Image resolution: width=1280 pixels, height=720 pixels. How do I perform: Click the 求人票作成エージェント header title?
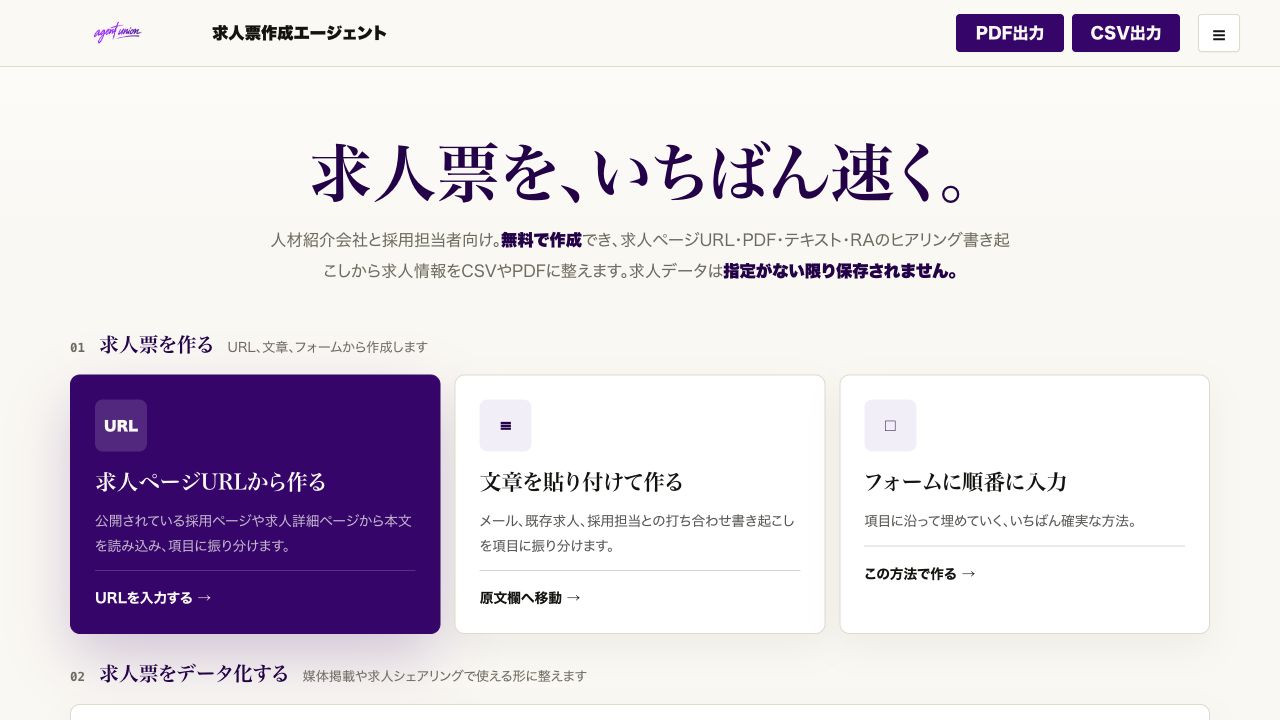tap(299, 33)
